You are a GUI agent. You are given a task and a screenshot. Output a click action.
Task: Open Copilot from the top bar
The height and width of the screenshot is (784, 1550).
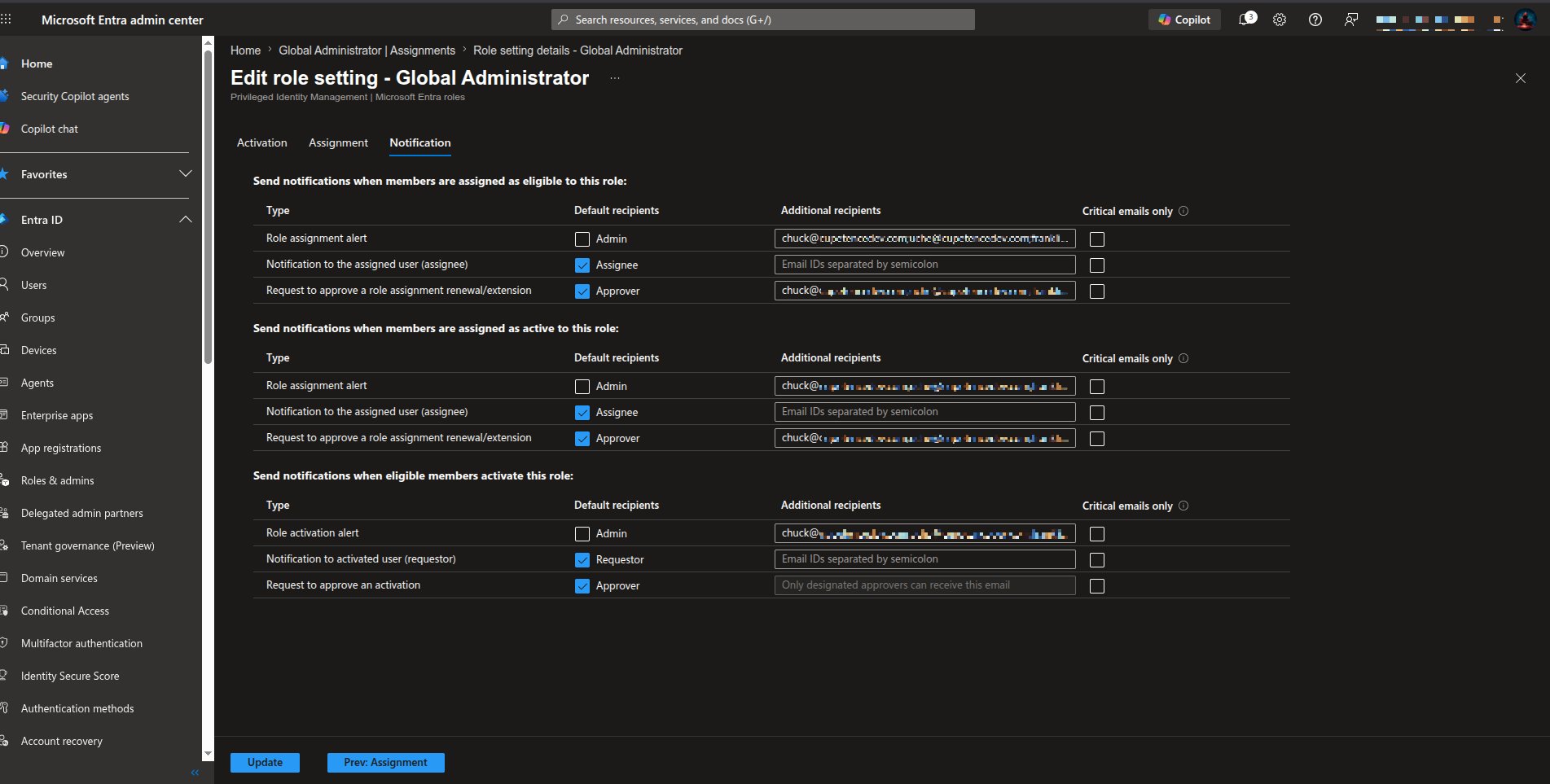(x=1184, y=20)
